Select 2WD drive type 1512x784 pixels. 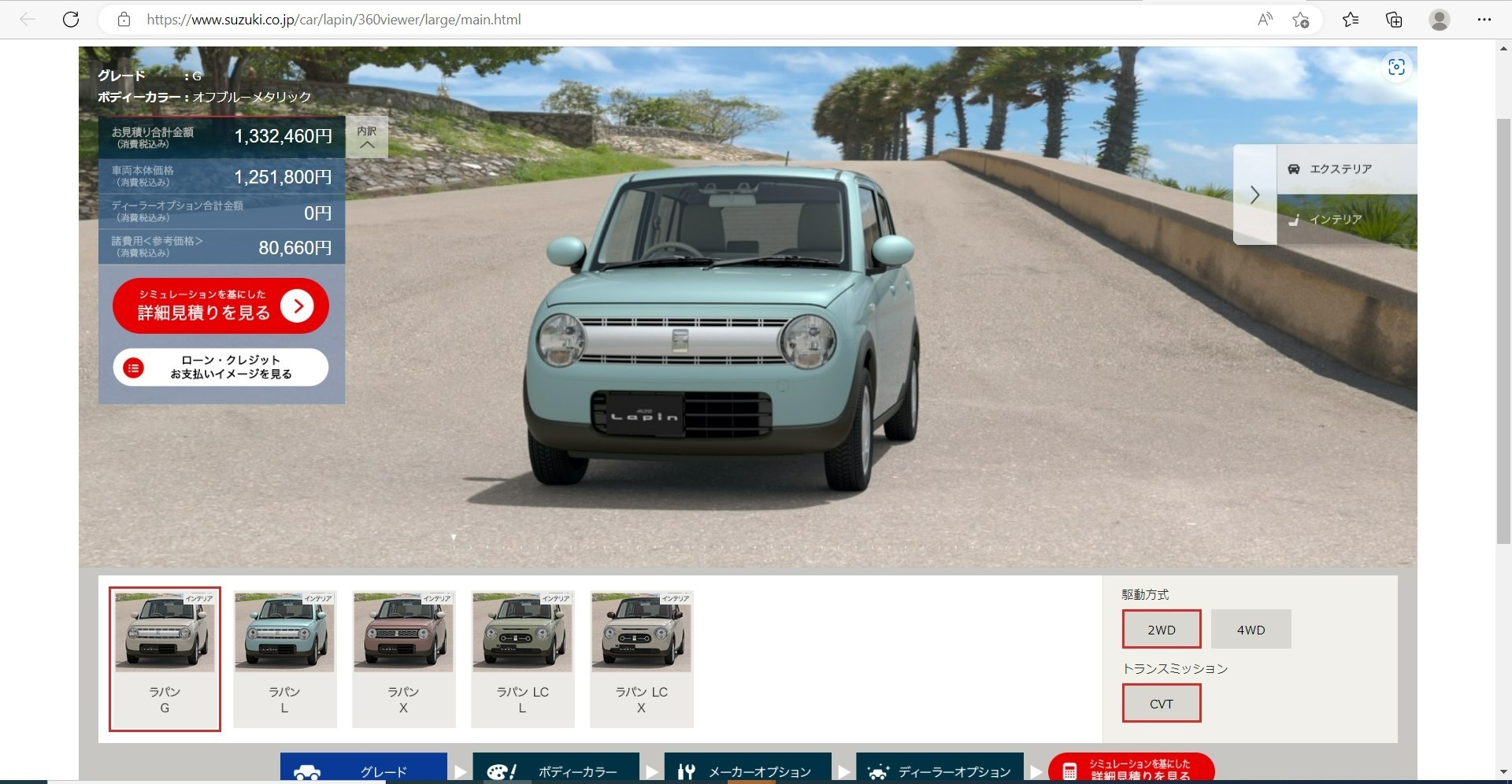(x=1162, y=629)
